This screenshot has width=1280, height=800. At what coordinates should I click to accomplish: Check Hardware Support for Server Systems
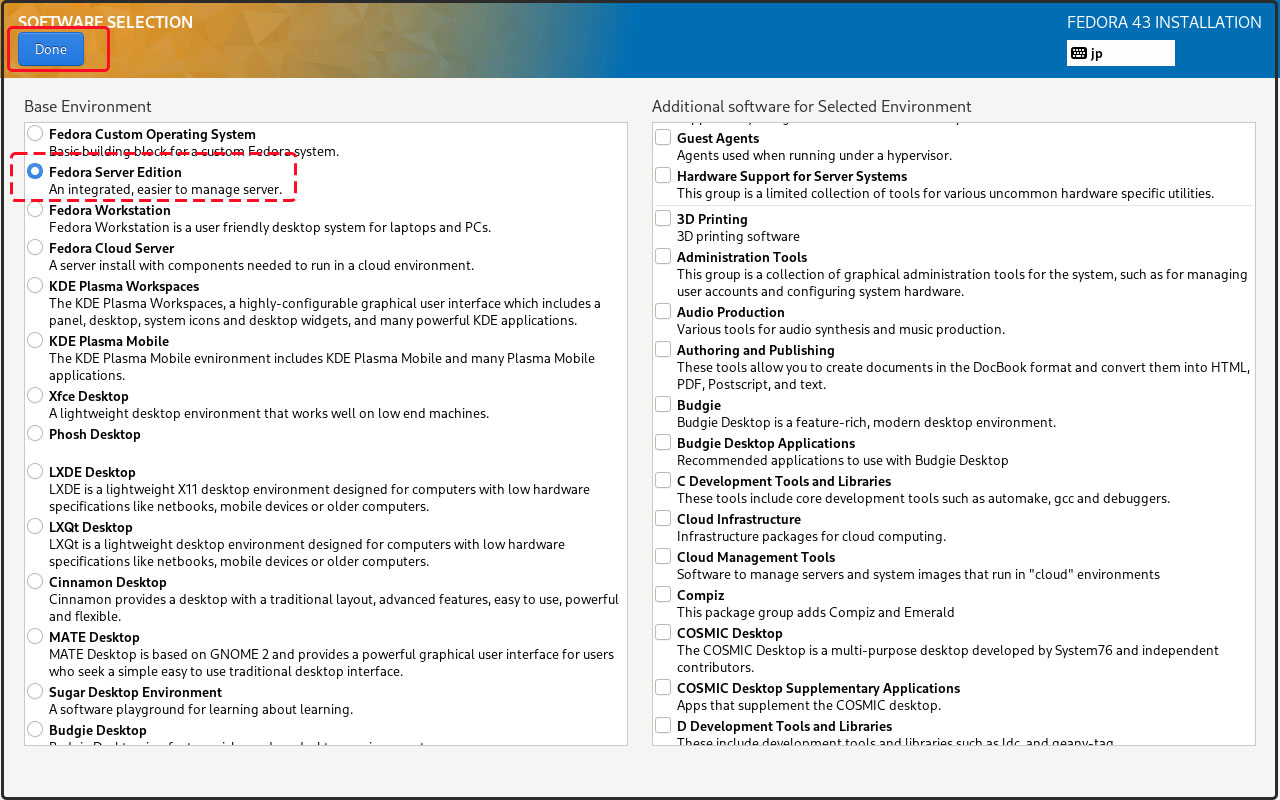coord(663,176)
